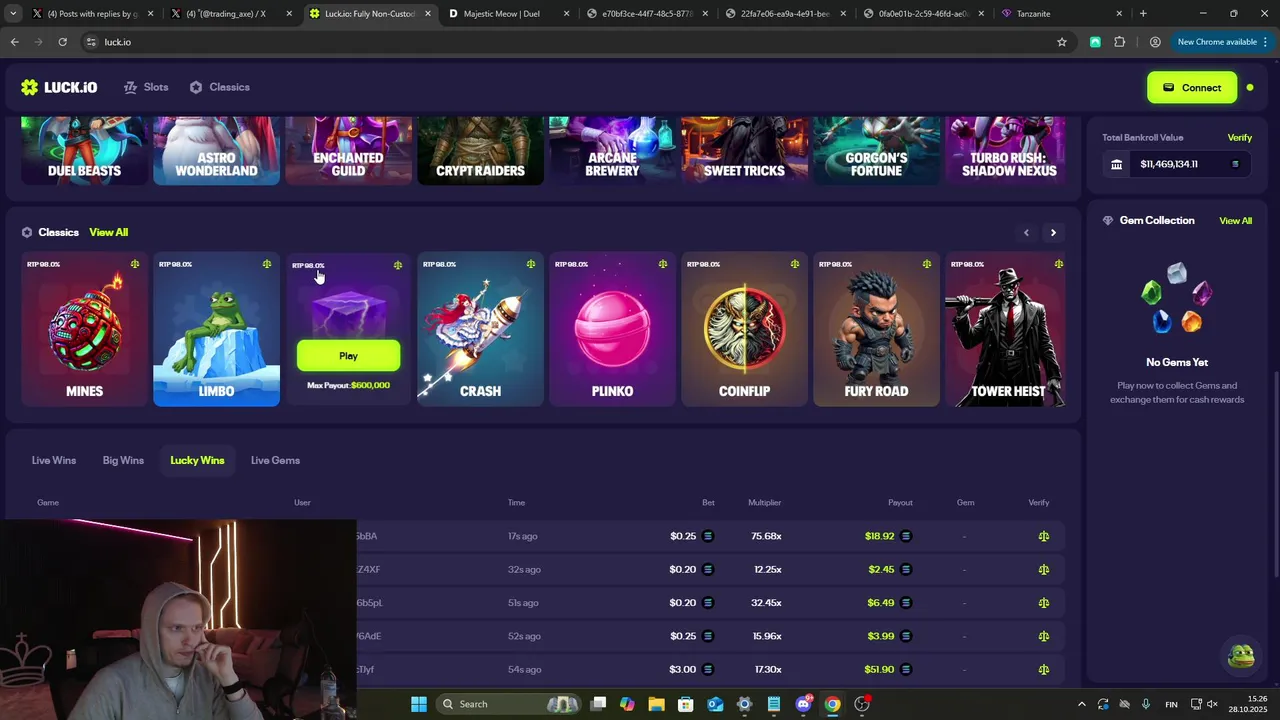Click the fairness scales icon on Coinflip card
The height and width of the screenshot is (720, 1280).
[x=795, y=264]
